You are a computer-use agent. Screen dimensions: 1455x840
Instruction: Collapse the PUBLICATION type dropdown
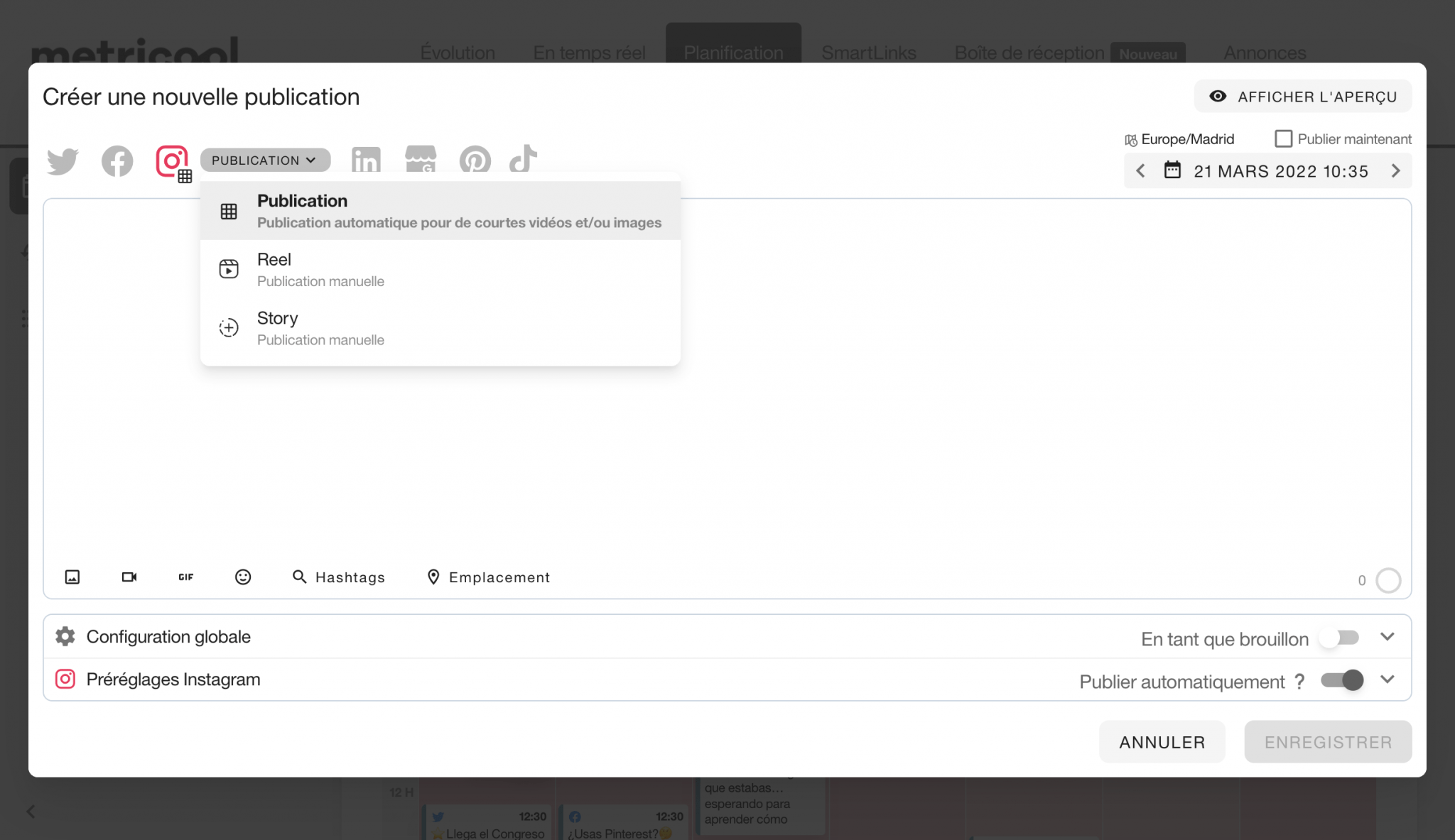pos(265,160)
